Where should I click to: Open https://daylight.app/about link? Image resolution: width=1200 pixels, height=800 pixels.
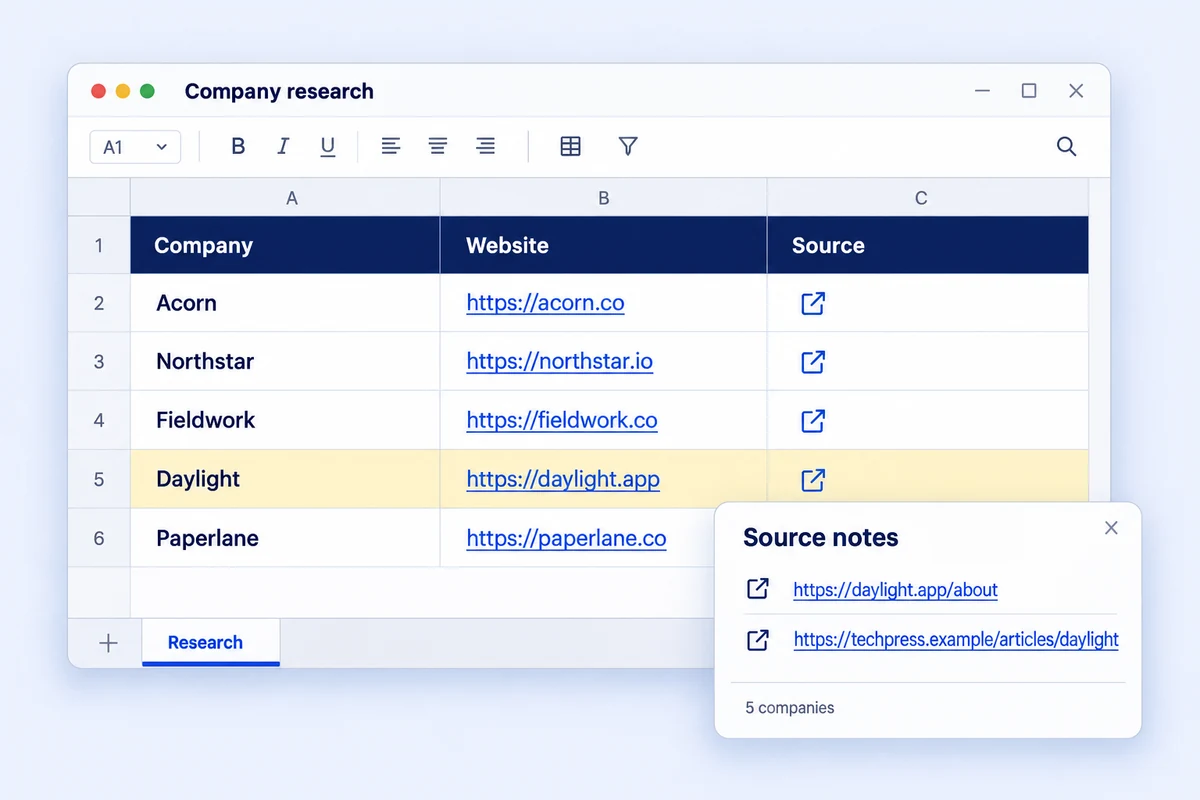pos(895,590)
